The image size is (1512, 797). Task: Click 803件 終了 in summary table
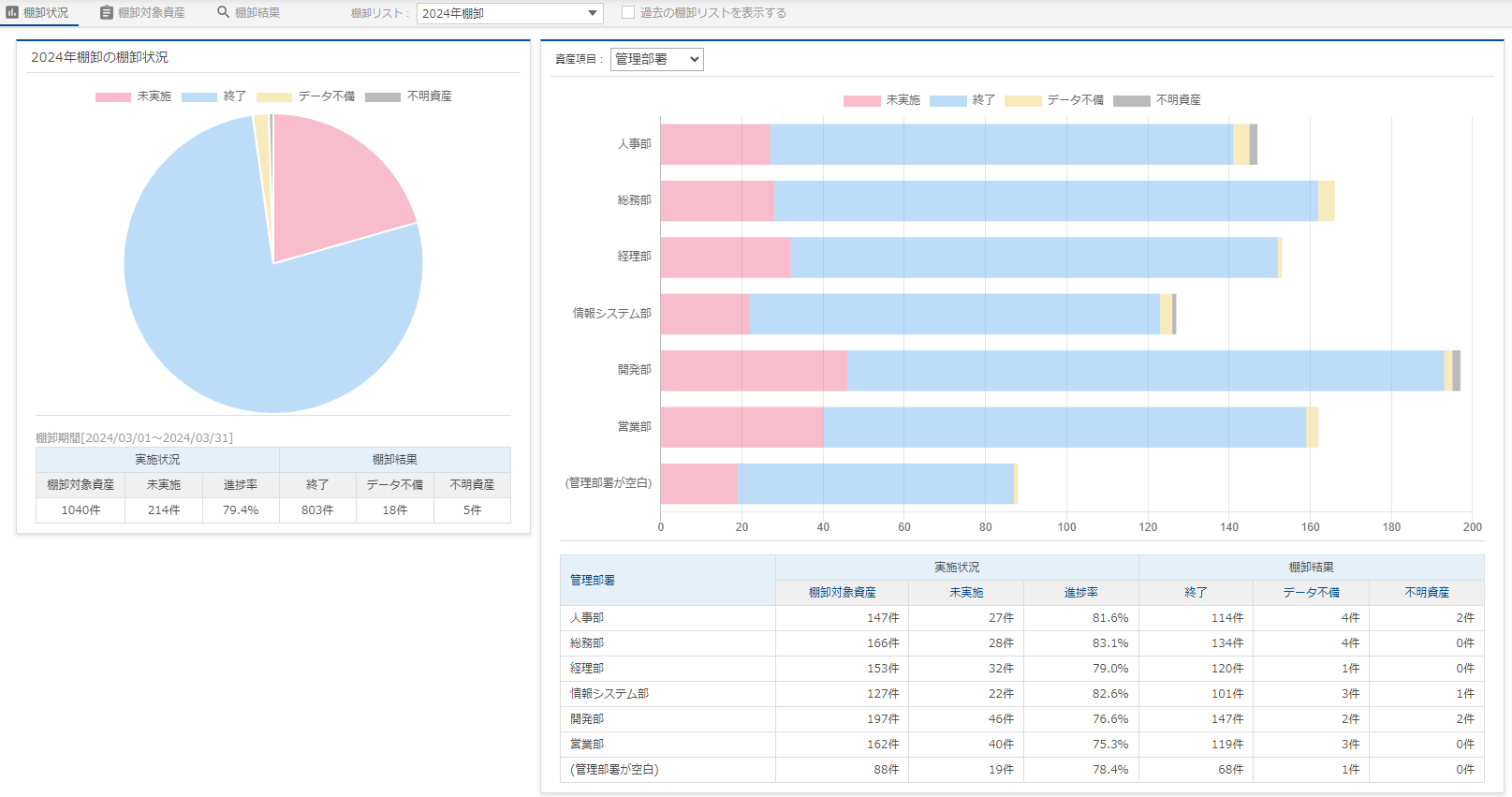click(x=317, y=510)
